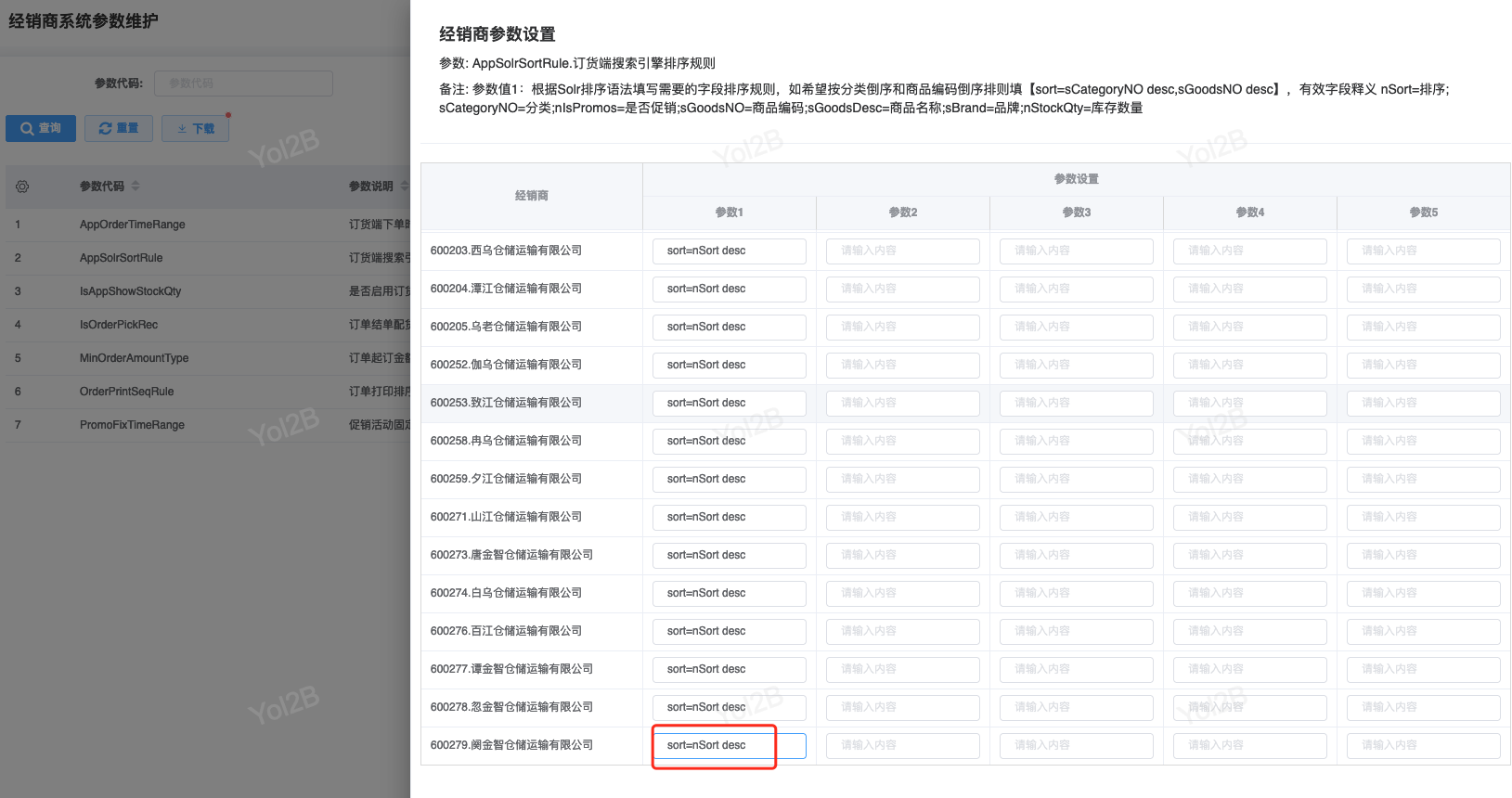This screenshot has width=1512, height=798.
Task: Open table column settings gear icon
Action: click(x=22, y=187)
